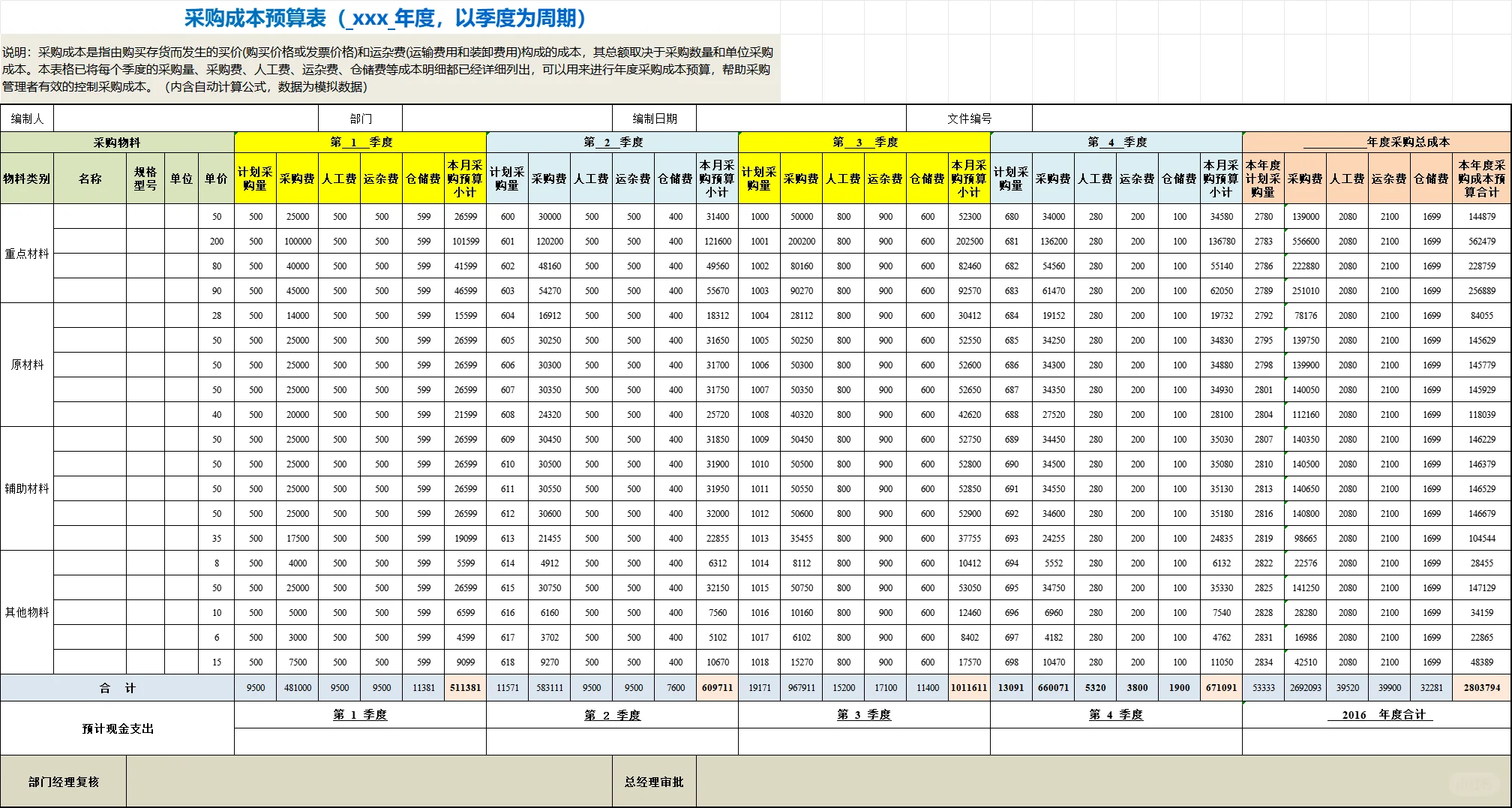Select the annual total cell 84055
The image size is (1512, 808).
1482,316
